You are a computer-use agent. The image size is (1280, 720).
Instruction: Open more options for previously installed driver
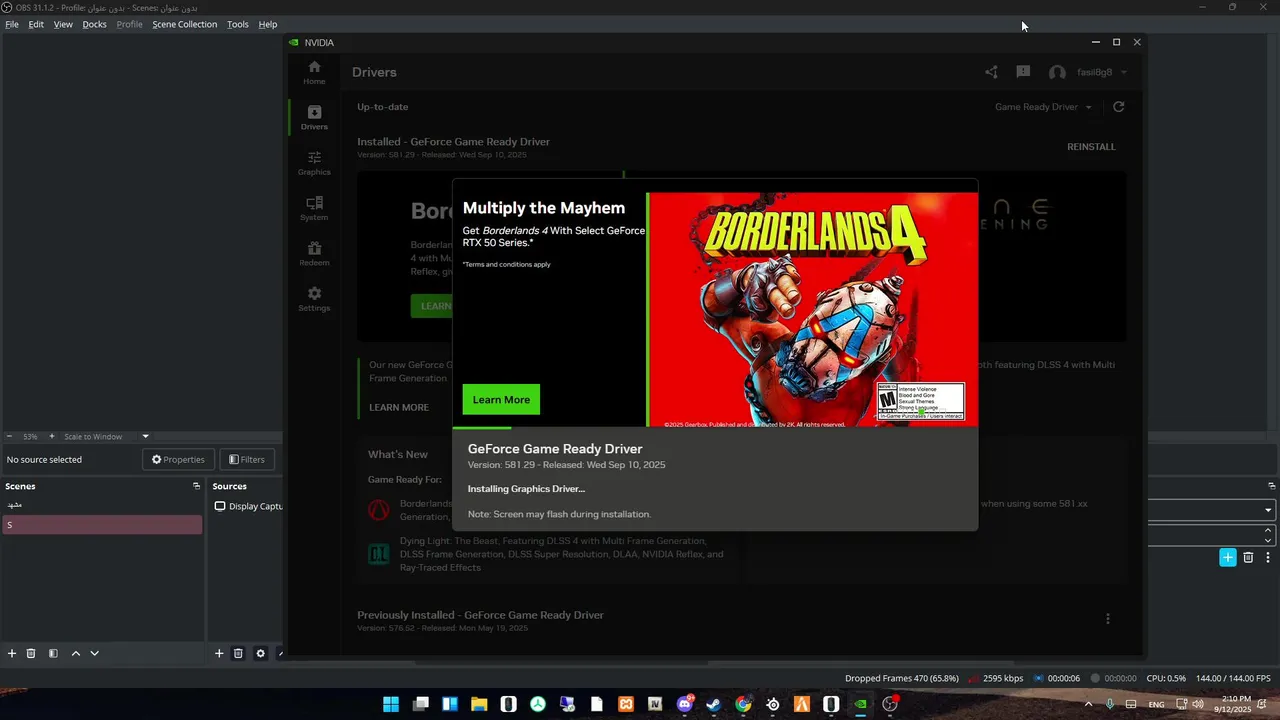(x=1107, y=619)
